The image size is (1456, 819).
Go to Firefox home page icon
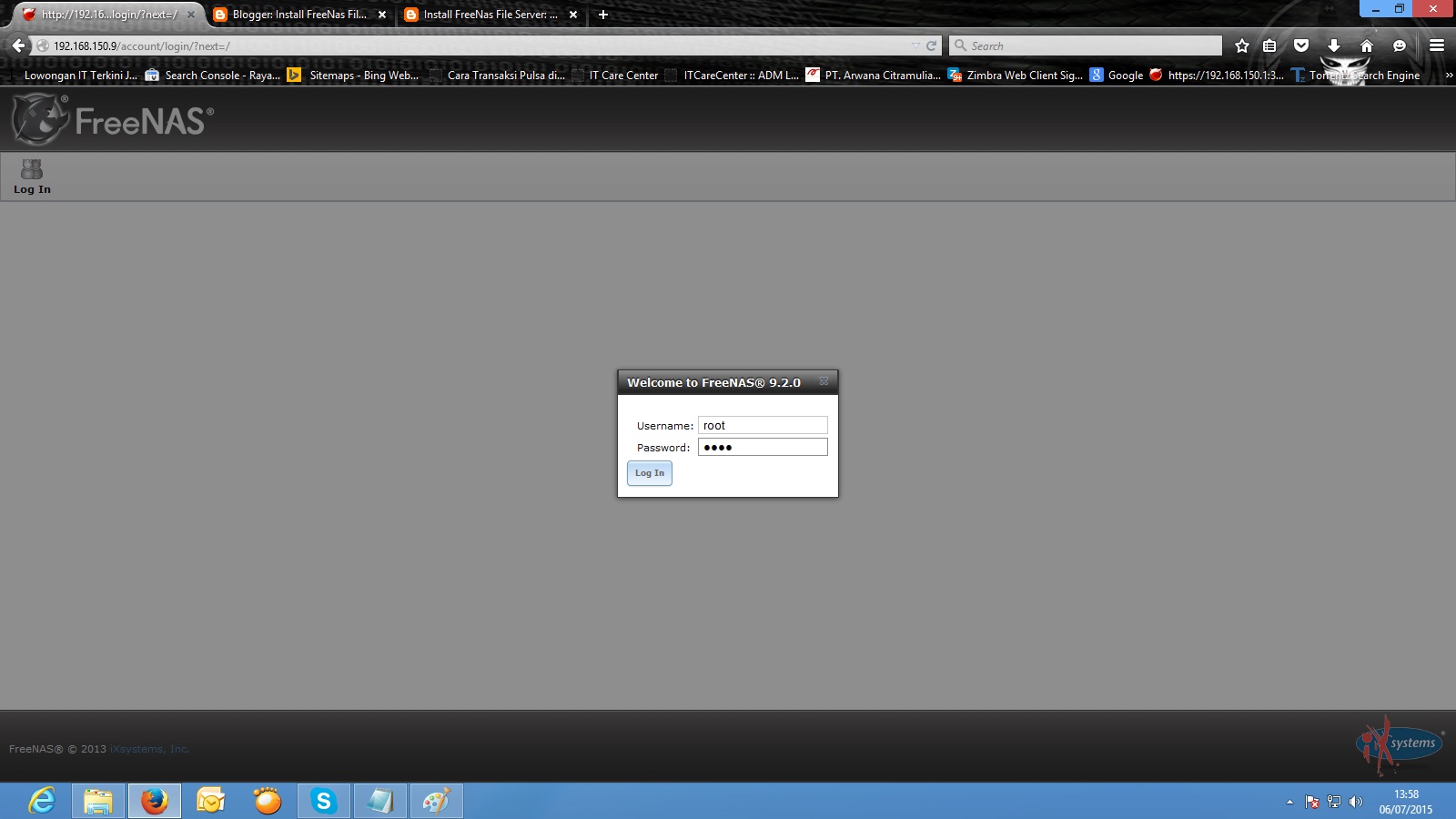coord(1366,45)
